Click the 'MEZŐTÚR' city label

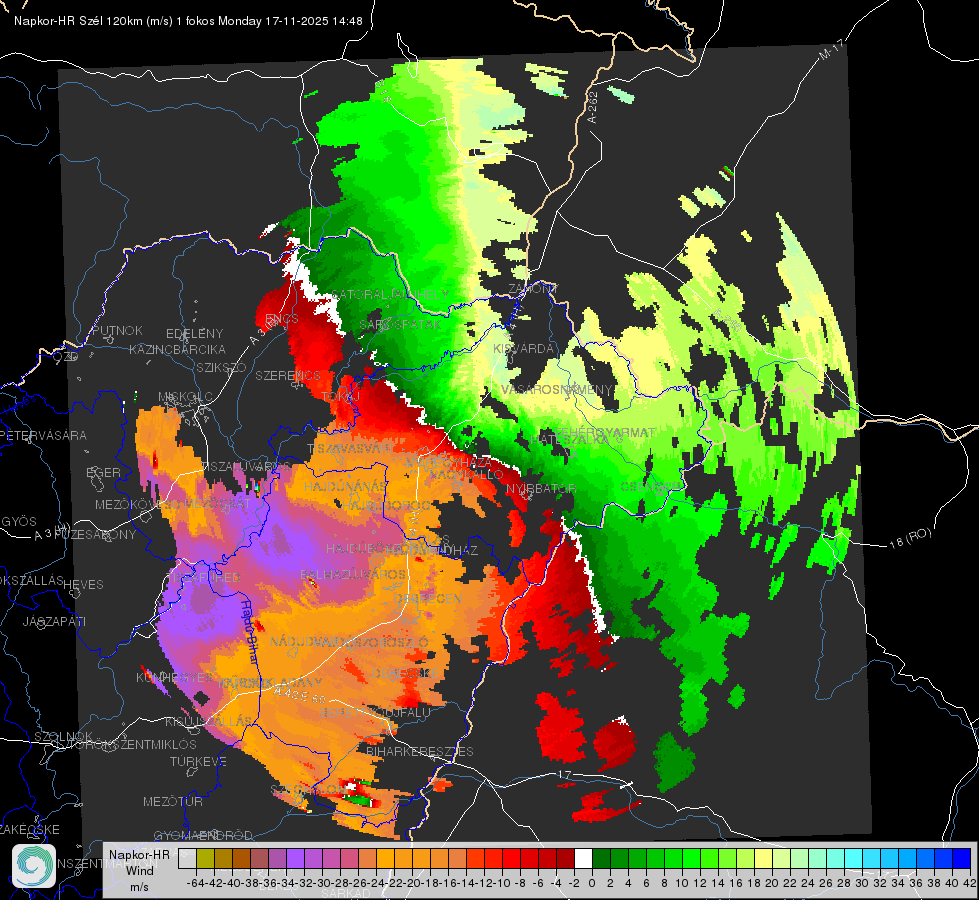tap(173, 801)
